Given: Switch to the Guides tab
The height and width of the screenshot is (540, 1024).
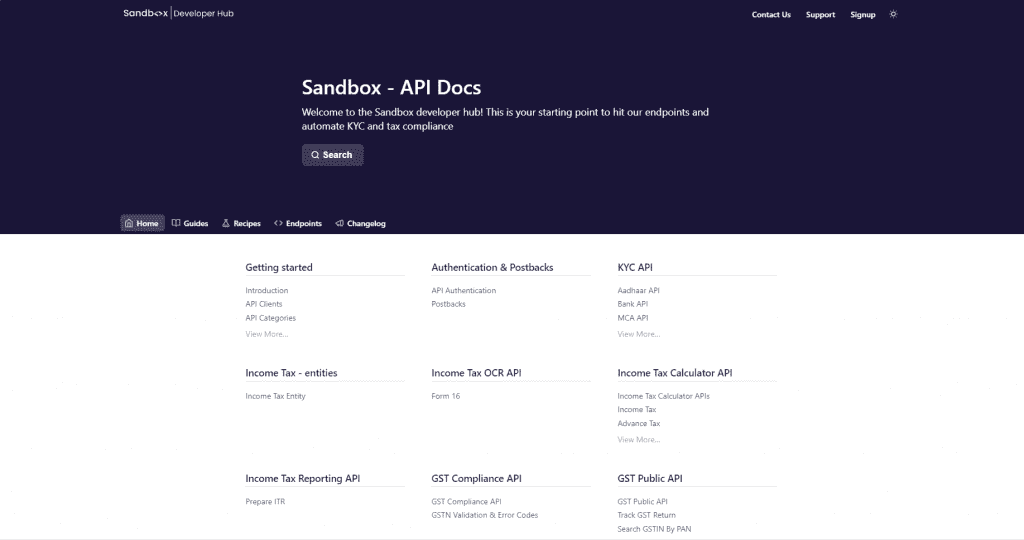Looking at the screenshot, I should click(x=190, y=223).
